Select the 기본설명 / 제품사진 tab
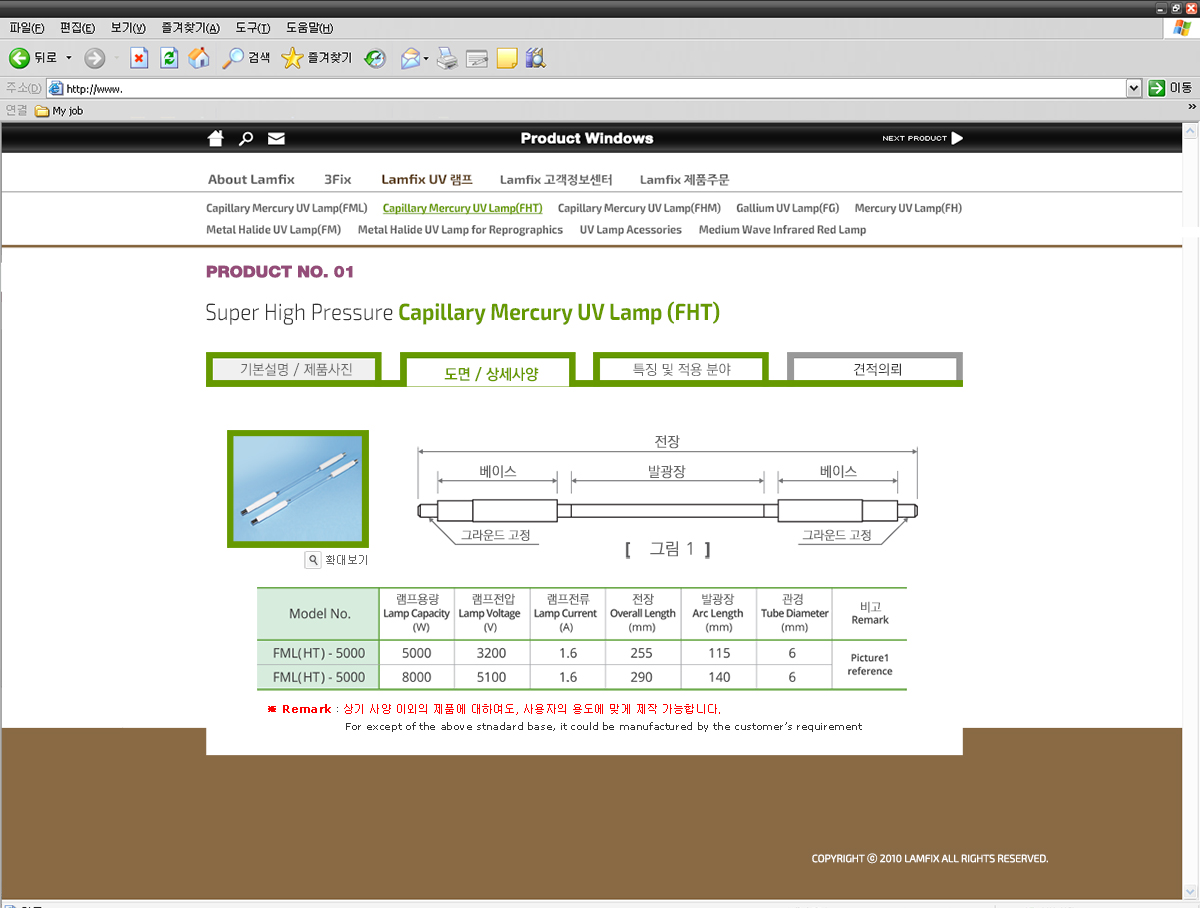 [295, 369]
